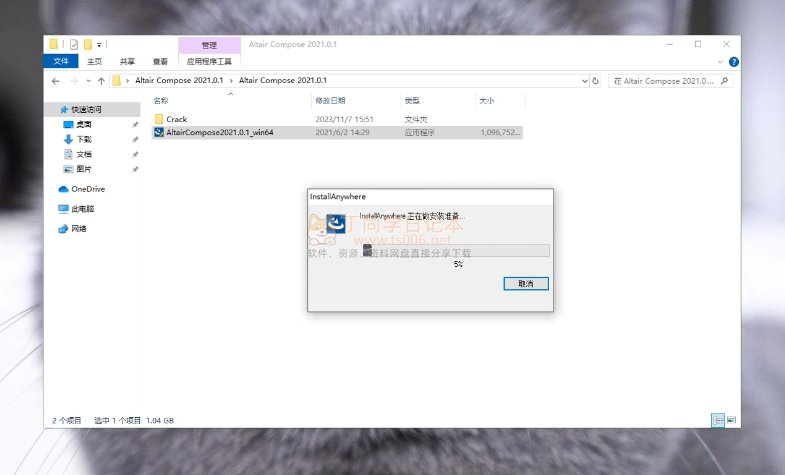Image resolution: width=785 pixels, height=475 pixels.
Task: Click the folder icon in the address bar
Action: point(117,80)
